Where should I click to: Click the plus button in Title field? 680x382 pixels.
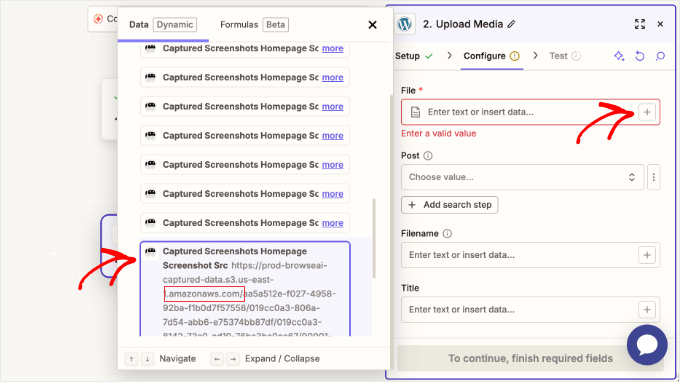[647, 310]
